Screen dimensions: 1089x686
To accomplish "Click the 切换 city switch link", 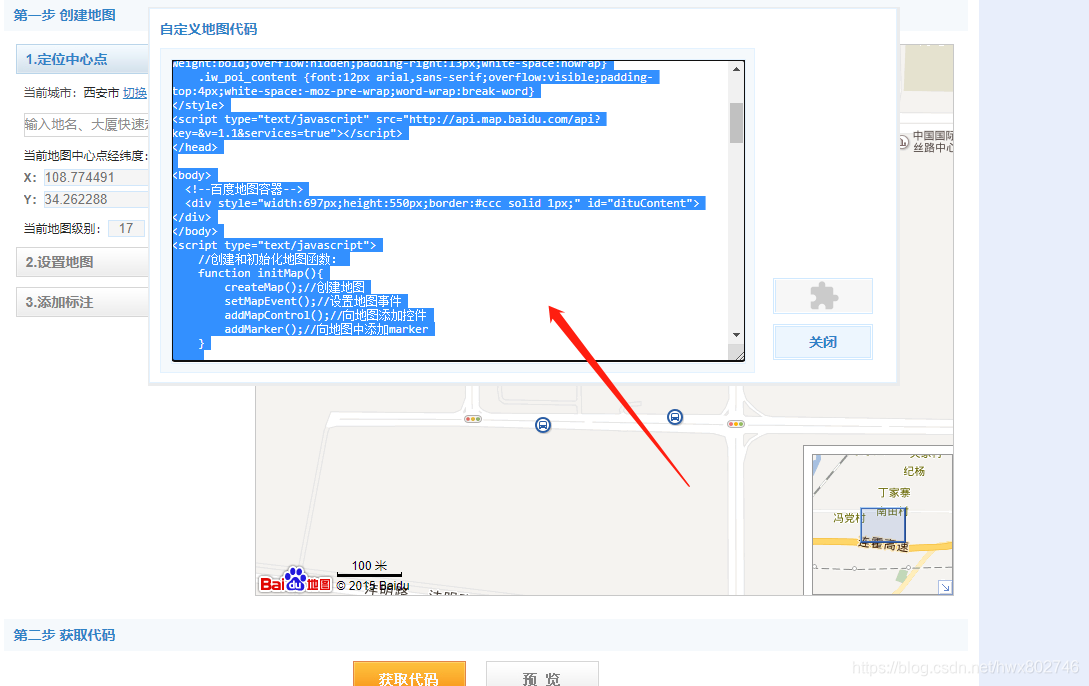I will pos(135,92).
